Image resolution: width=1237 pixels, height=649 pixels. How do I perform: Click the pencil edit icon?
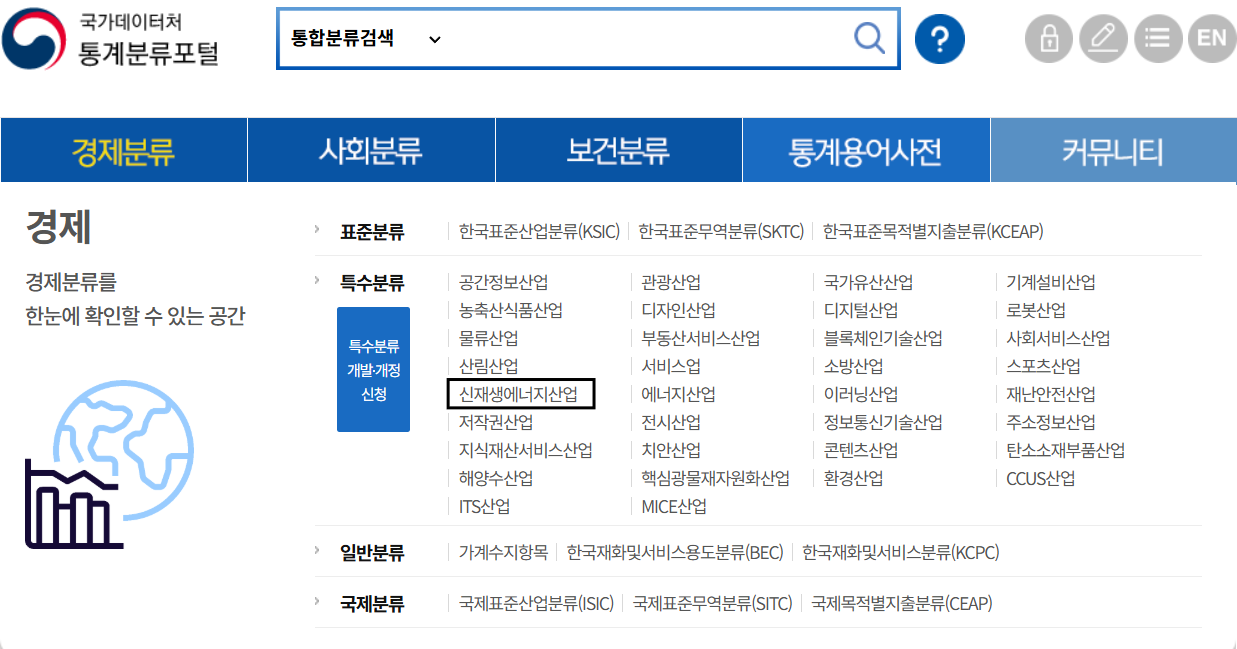pyautogui.click(x=1103, y=39)
